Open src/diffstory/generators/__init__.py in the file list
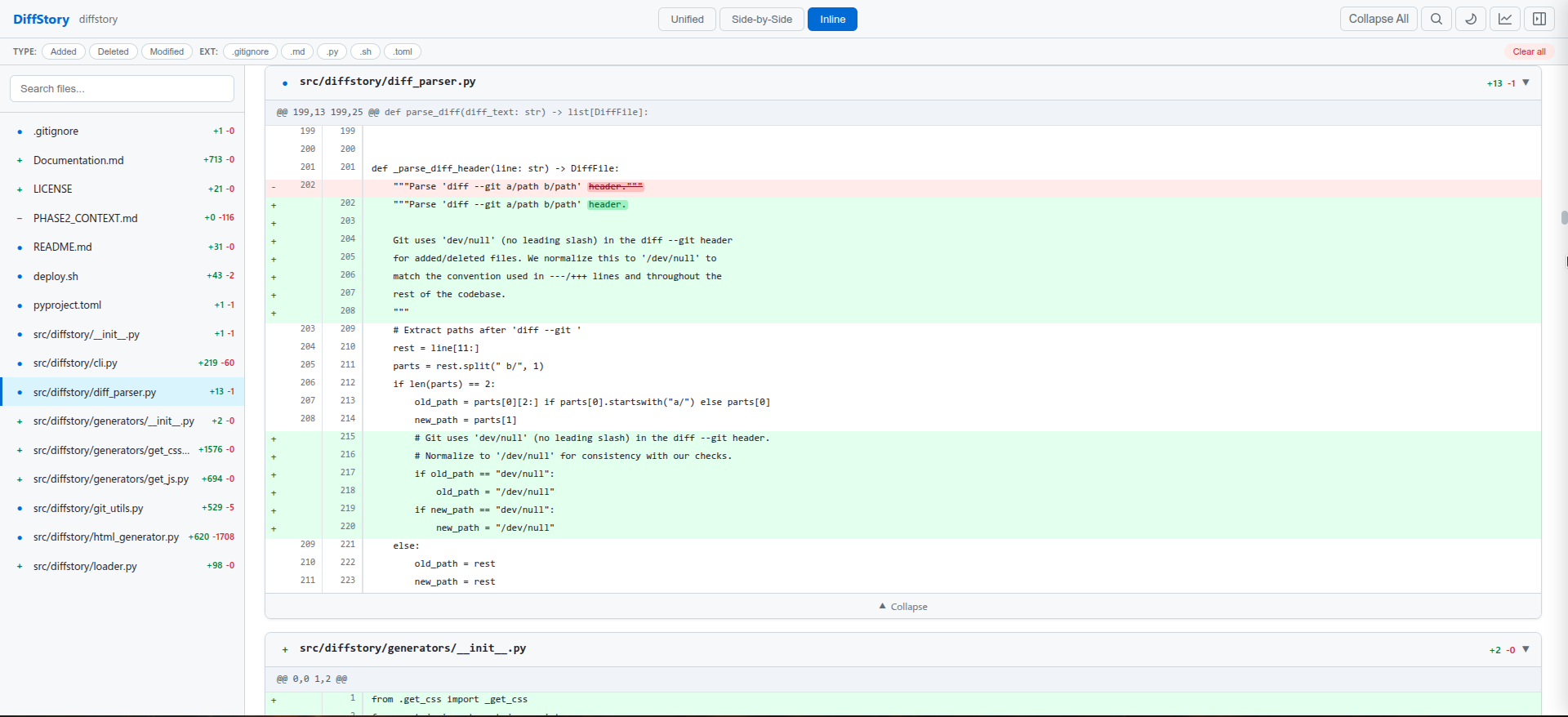The height and width of the screenshot is (717, 1568). 122,421
